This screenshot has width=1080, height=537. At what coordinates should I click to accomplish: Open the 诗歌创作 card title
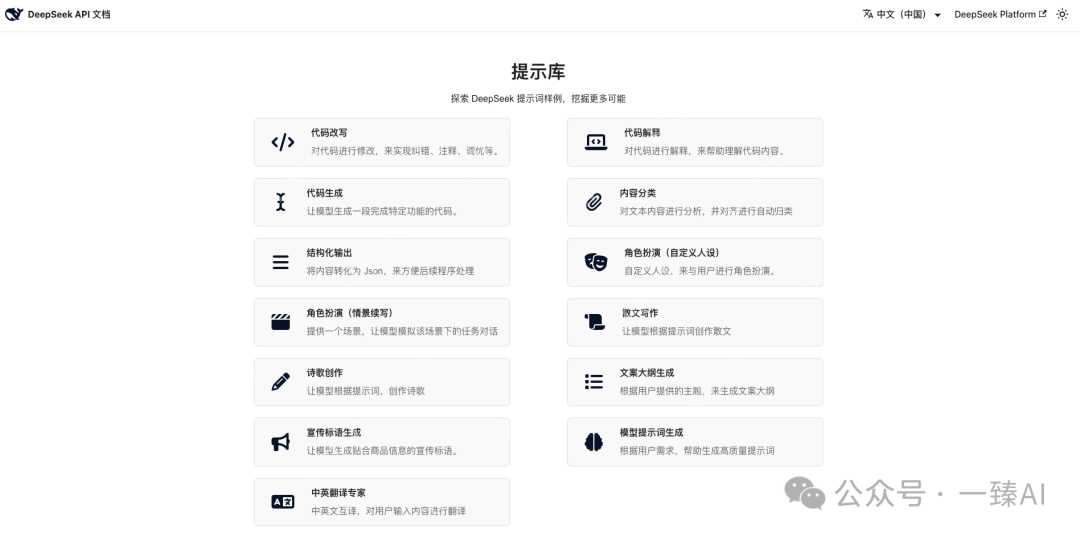click(x=324, y=373)
